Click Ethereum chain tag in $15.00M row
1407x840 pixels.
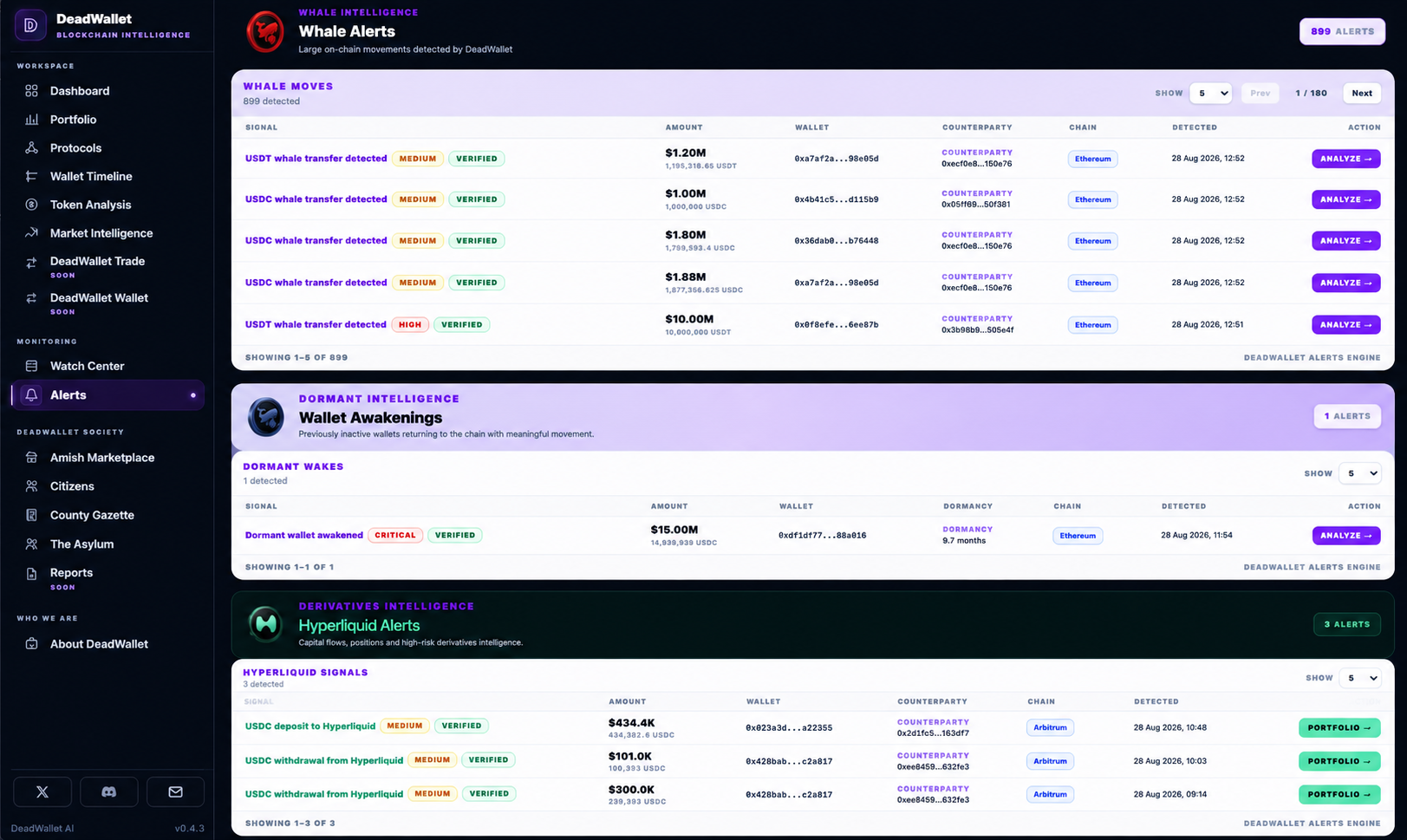pyautogui.click(x=1078, y=536)
